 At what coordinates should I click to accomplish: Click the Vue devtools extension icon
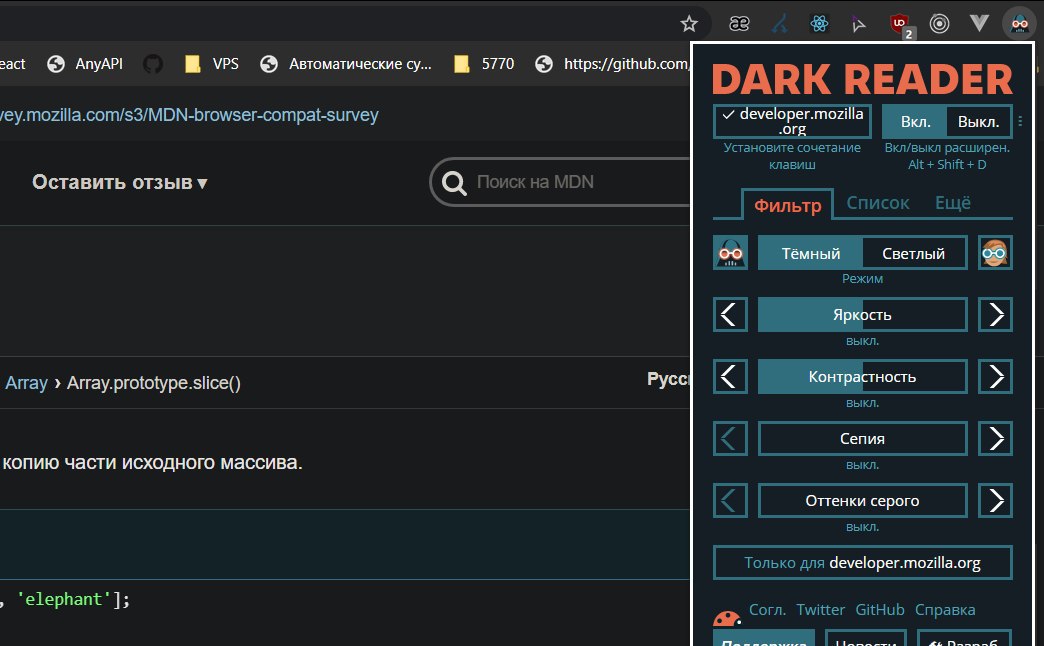coord(979,23)
